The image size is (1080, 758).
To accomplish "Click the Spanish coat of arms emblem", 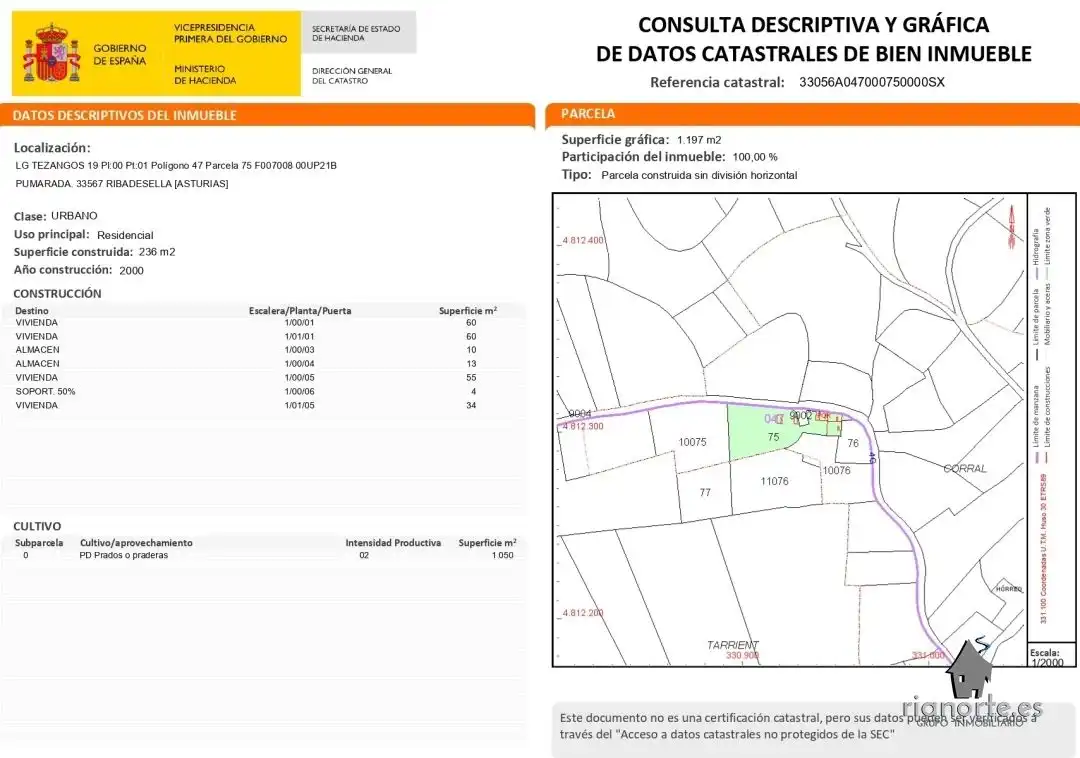I will point(52,52).
